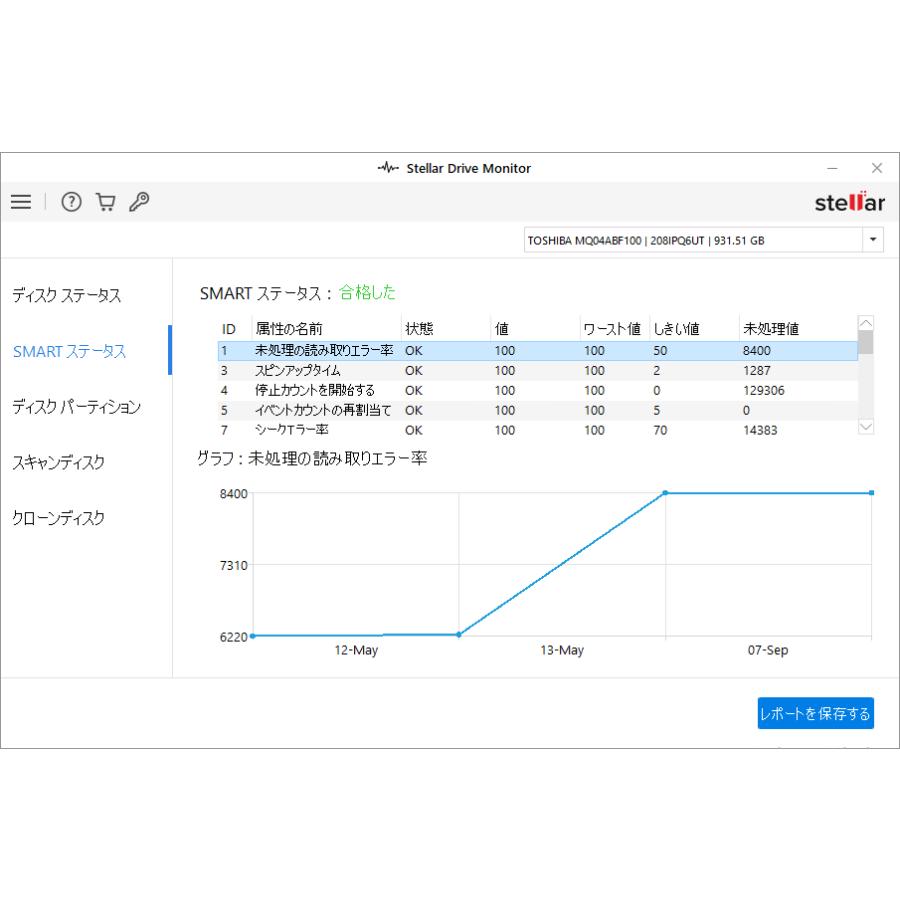Click the 属性の名前 column header
Viewport: 900px width, 900px height.
pyautogui.click(x=289, y=328)
